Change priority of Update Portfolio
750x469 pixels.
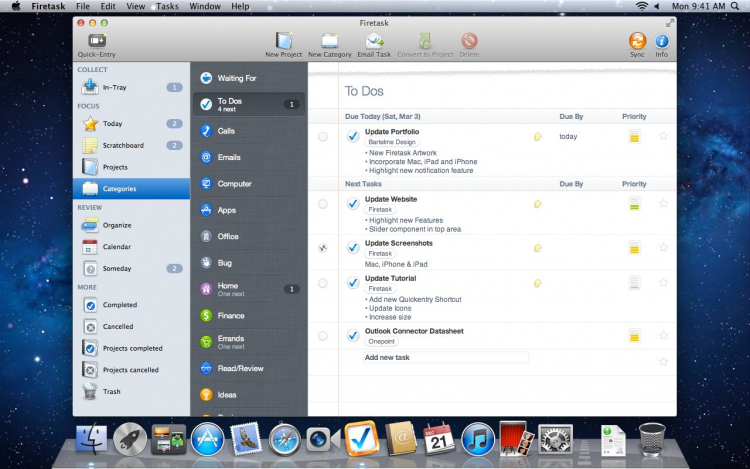pos(634,137)
